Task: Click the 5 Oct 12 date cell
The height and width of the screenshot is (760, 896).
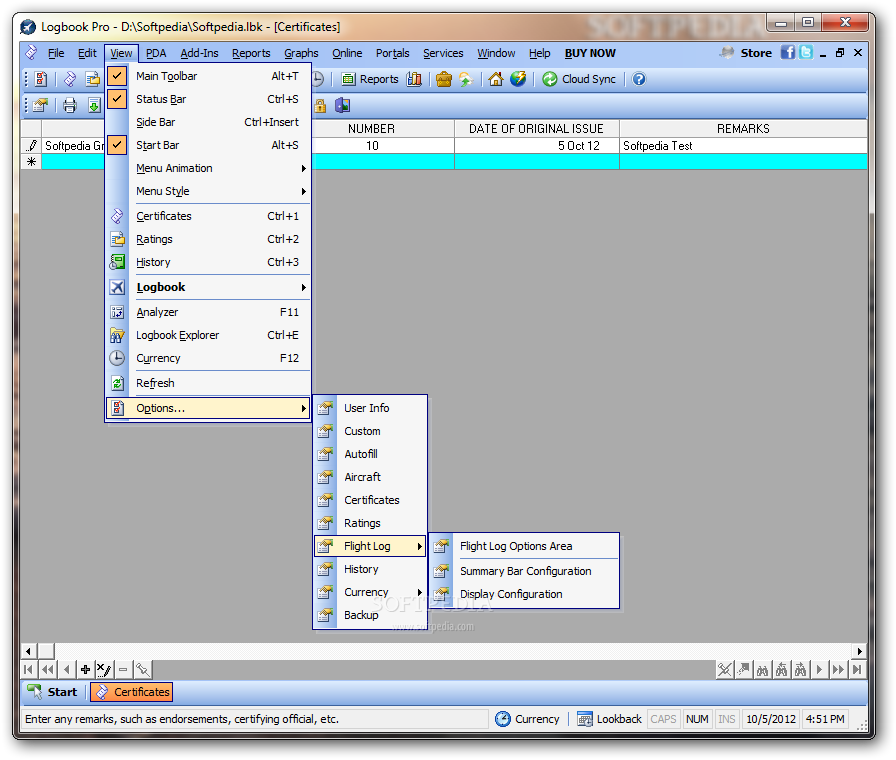Action: [x=537, y=146]
